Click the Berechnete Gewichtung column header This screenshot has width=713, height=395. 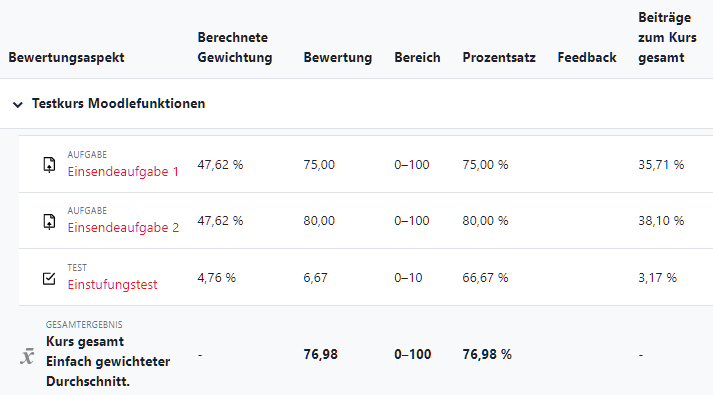pyautogui.click(x=235, y=47)
